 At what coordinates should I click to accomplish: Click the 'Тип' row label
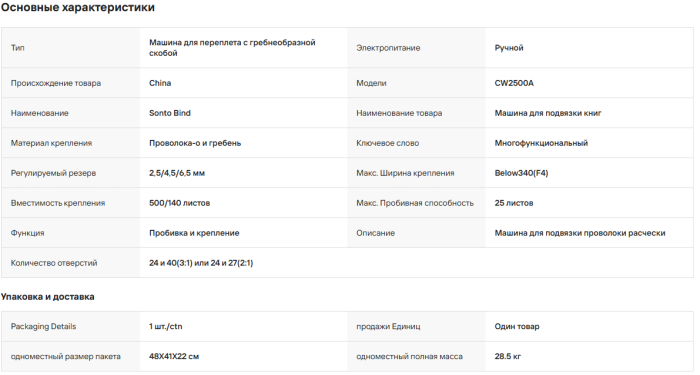(17, 48)
